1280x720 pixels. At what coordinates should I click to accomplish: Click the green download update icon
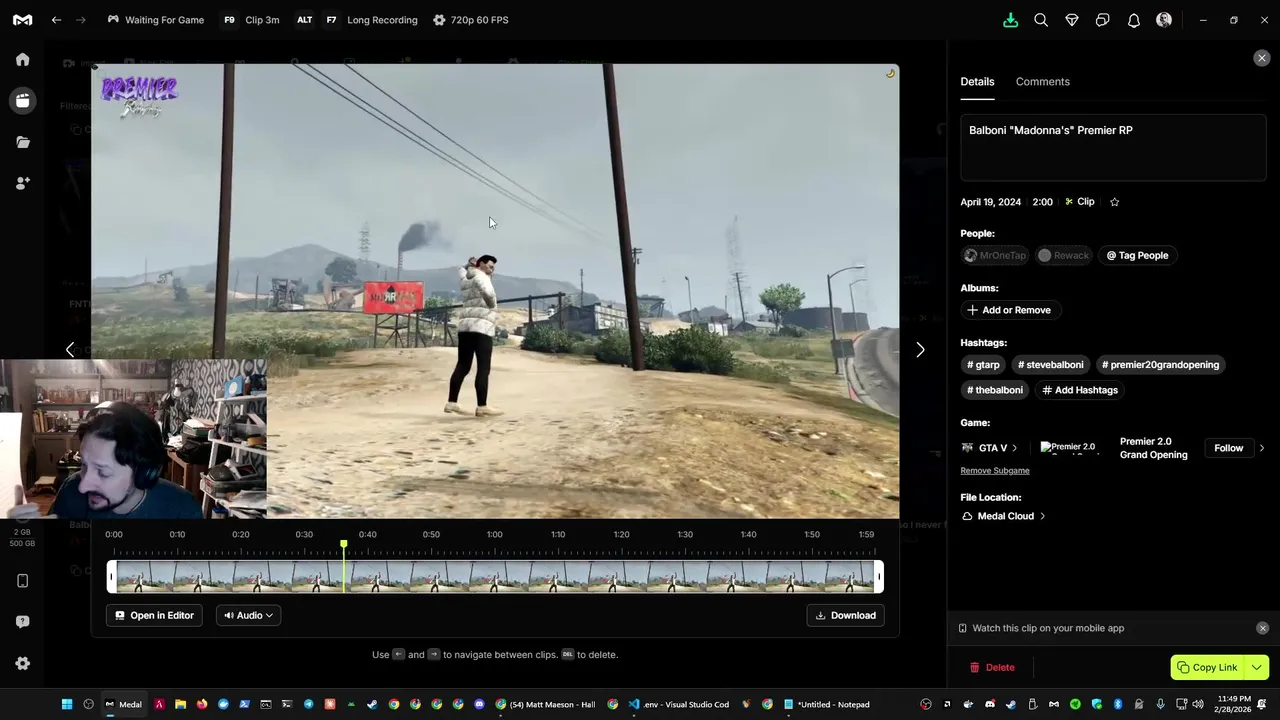pos(1010,20)
